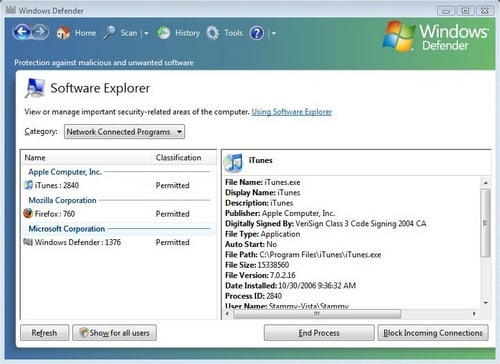500x364 pixels.
Task: Maximize the Windows Defender window
Action: coord(465,11)
